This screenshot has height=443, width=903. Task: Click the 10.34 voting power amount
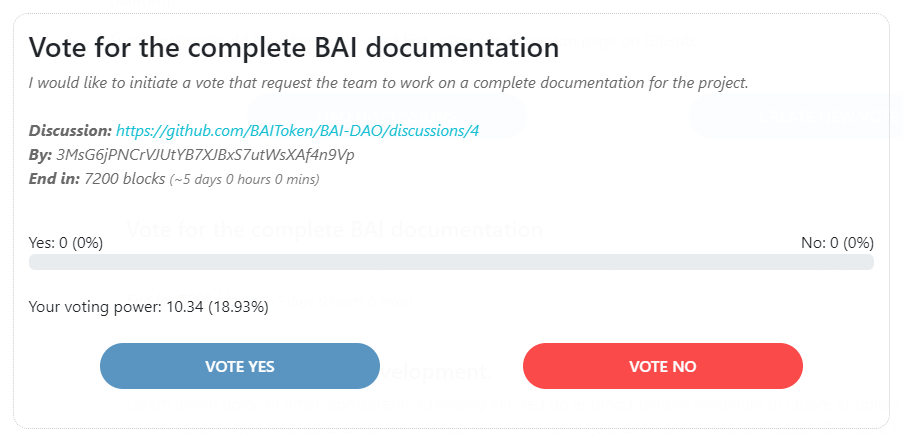(x=183, y=307)
